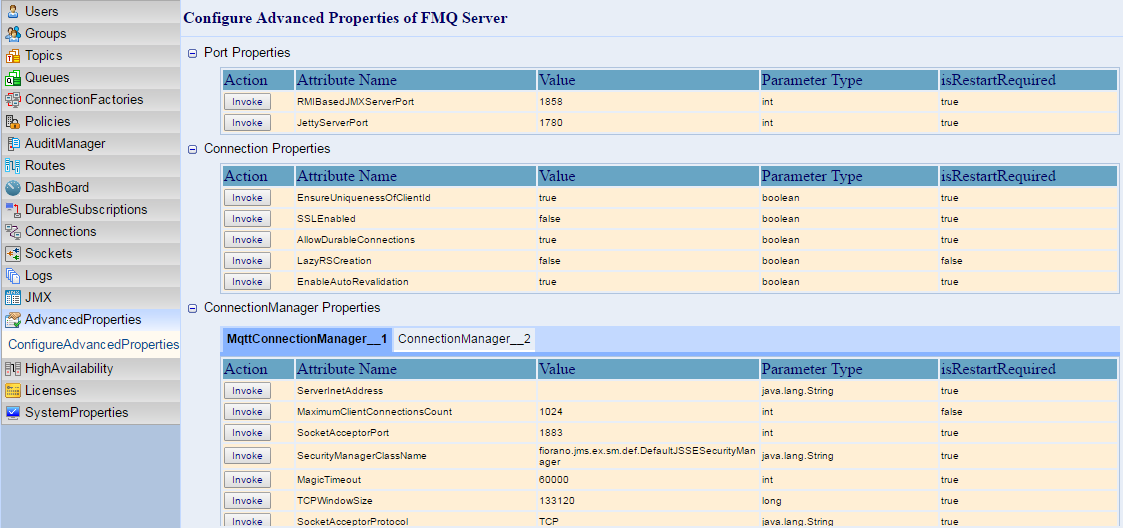Invoke the EnsureUniquenessOfClientId attribute
1123x528 pixels.
[247, 198]
